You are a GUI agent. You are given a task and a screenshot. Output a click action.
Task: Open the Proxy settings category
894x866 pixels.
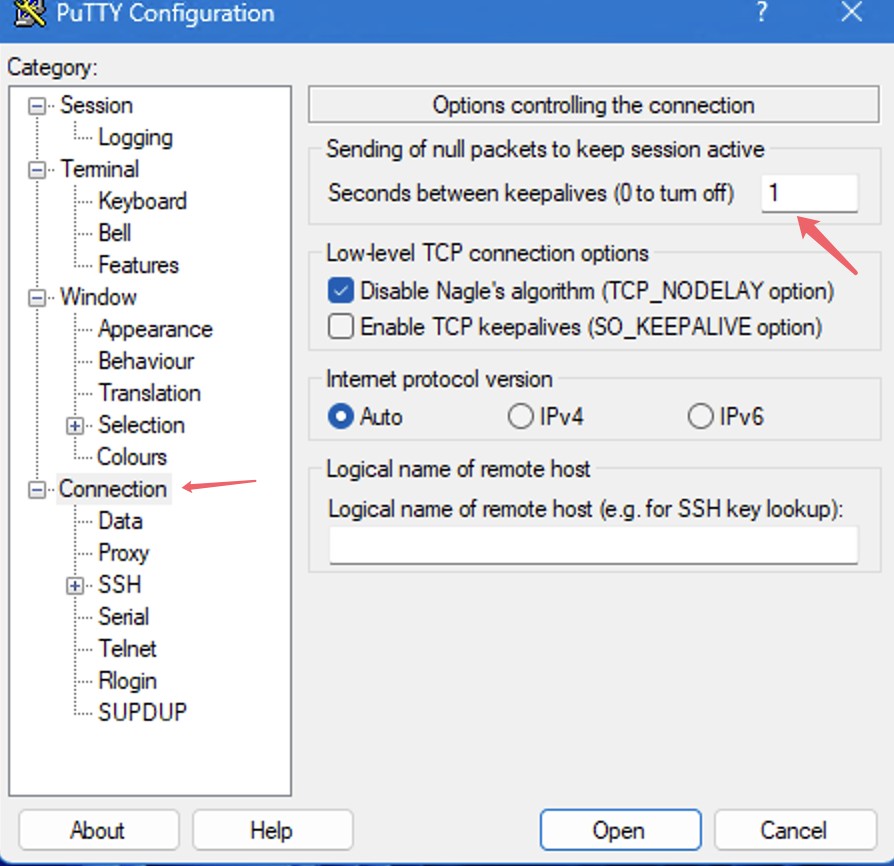coord(123,553)
